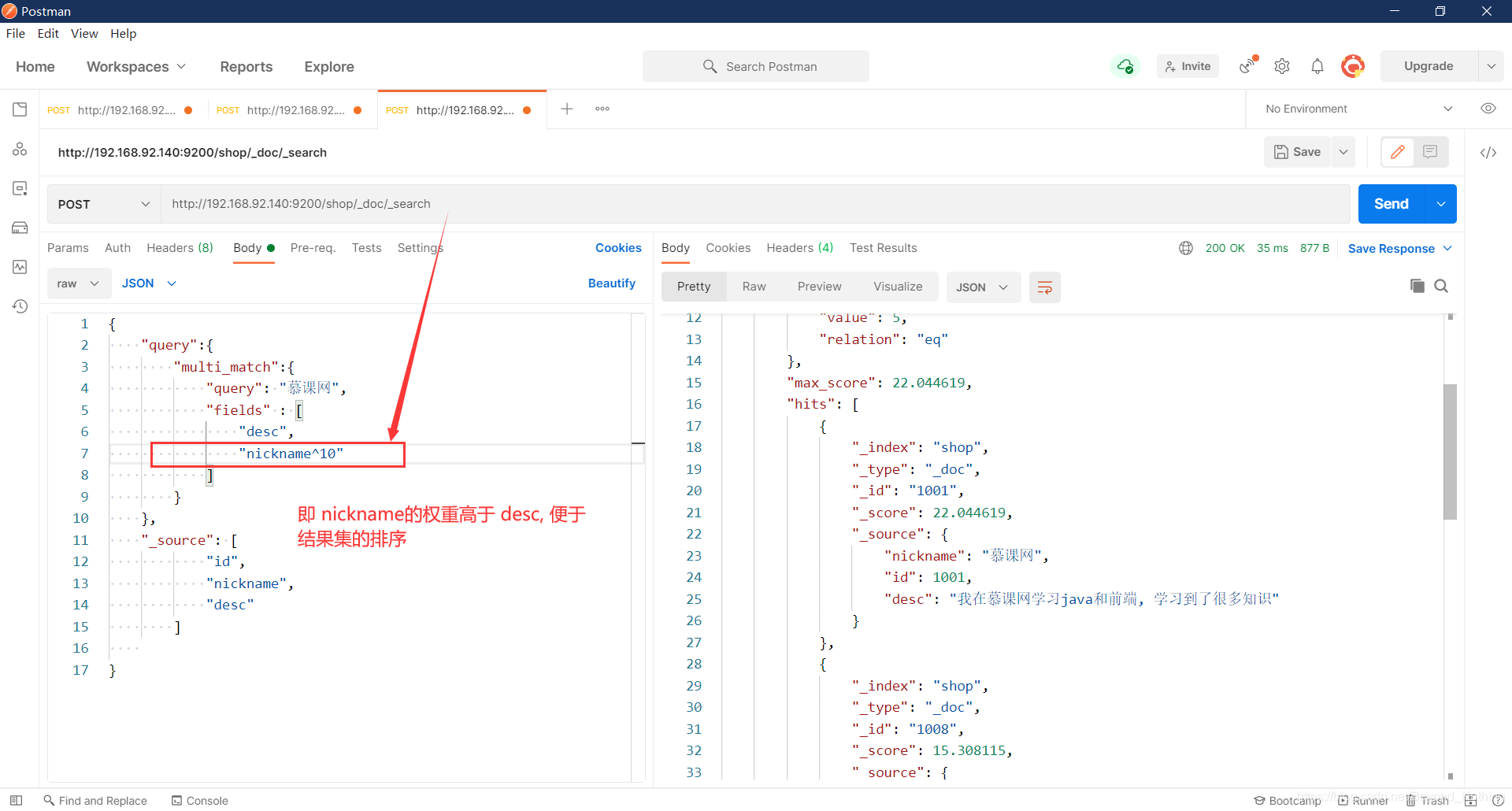This screenshot has width=1512, height=811.
Task: Open the tab options three-dot menu
Action: pos(602,109)
